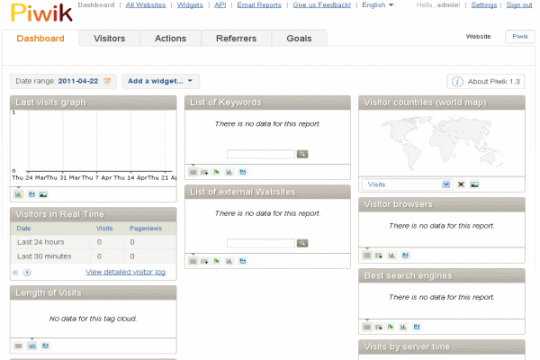This screenshot has width=540, height=360.
Task: Switch Visitor browsers to chart view
Action: (x=392, y=255)
